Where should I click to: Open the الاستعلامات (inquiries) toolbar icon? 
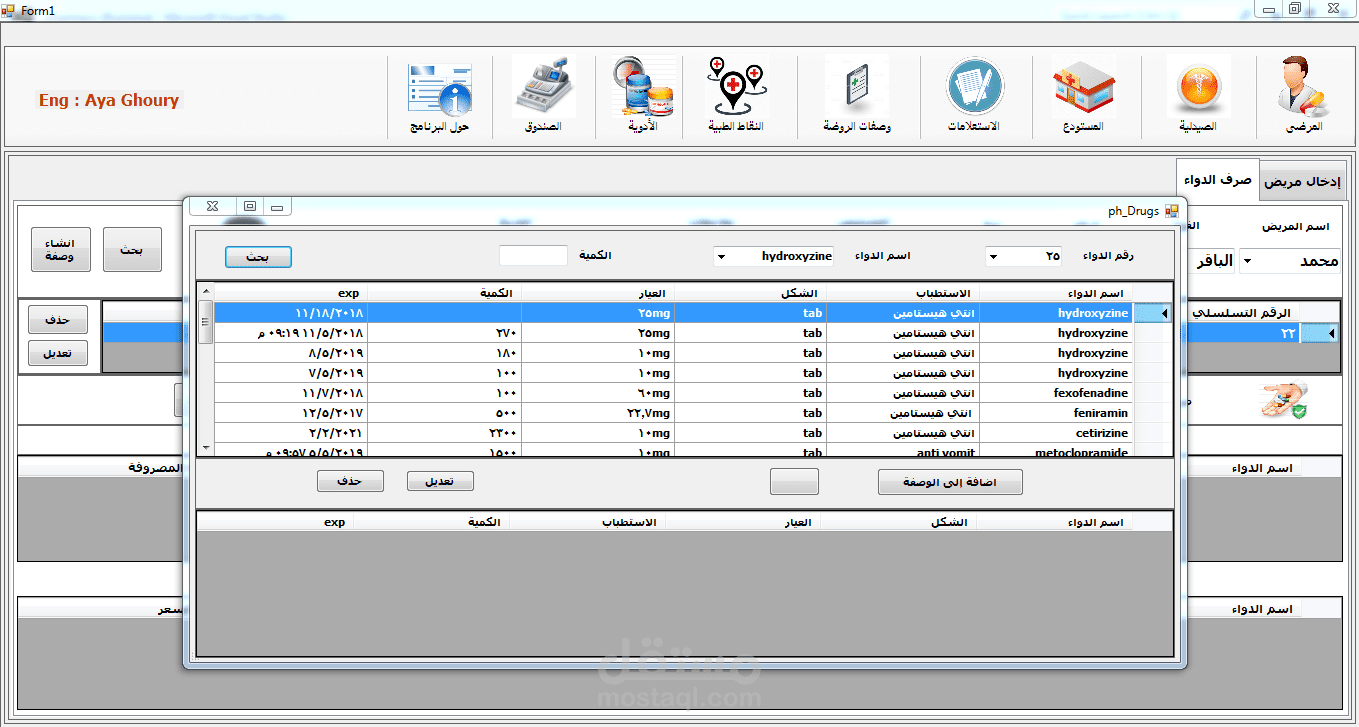coord(975,96)
